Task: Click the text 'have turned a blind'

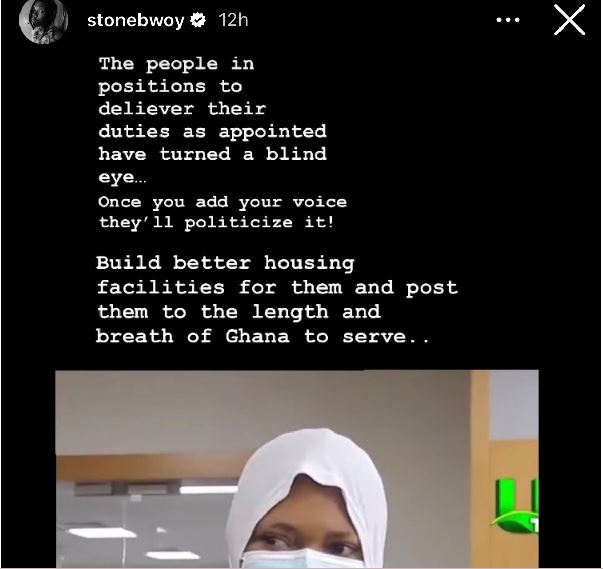Action: (x=213, y=154)
